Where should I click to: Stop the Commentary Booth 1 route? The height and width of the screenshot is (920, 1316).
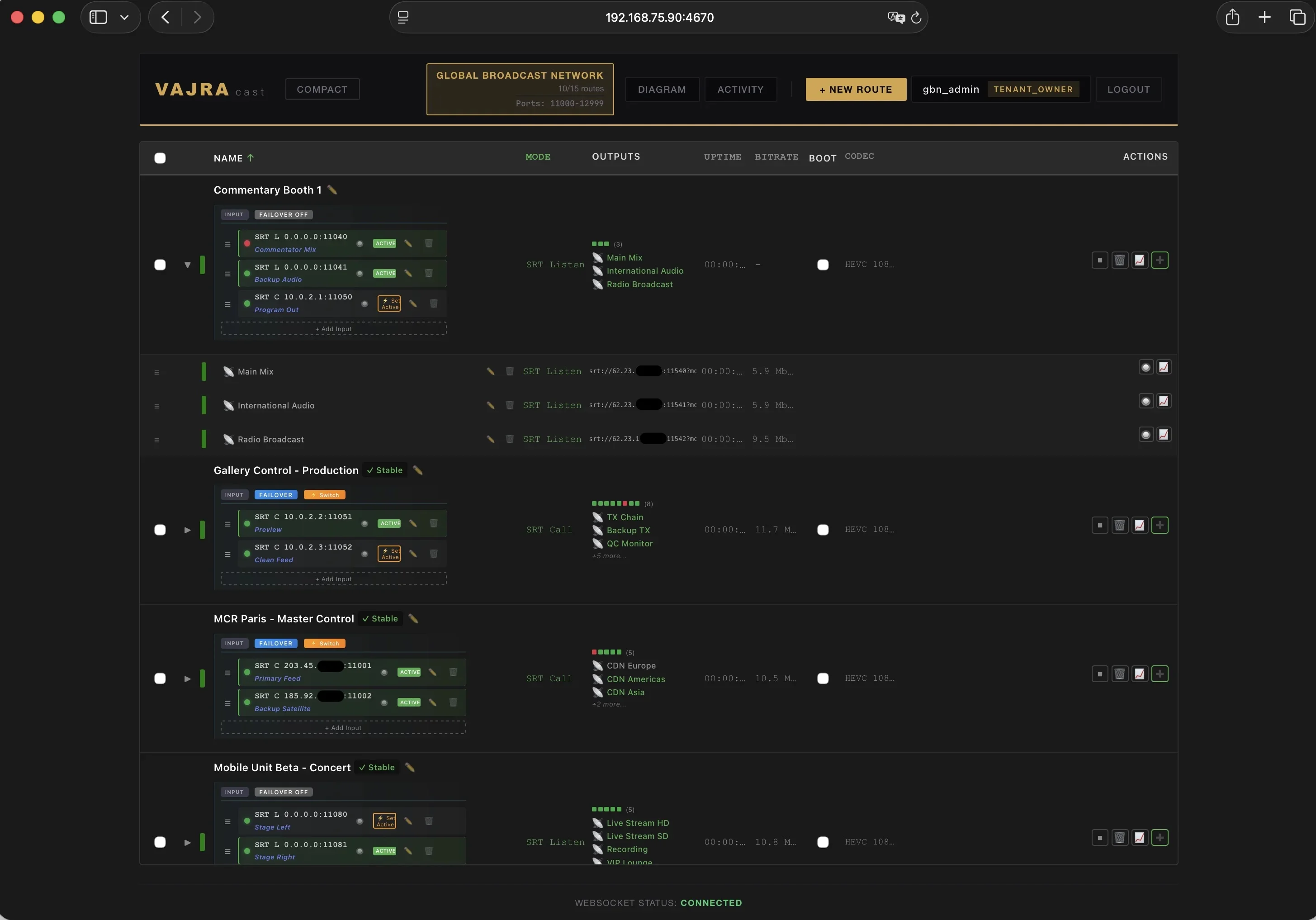pos(1100,260)
